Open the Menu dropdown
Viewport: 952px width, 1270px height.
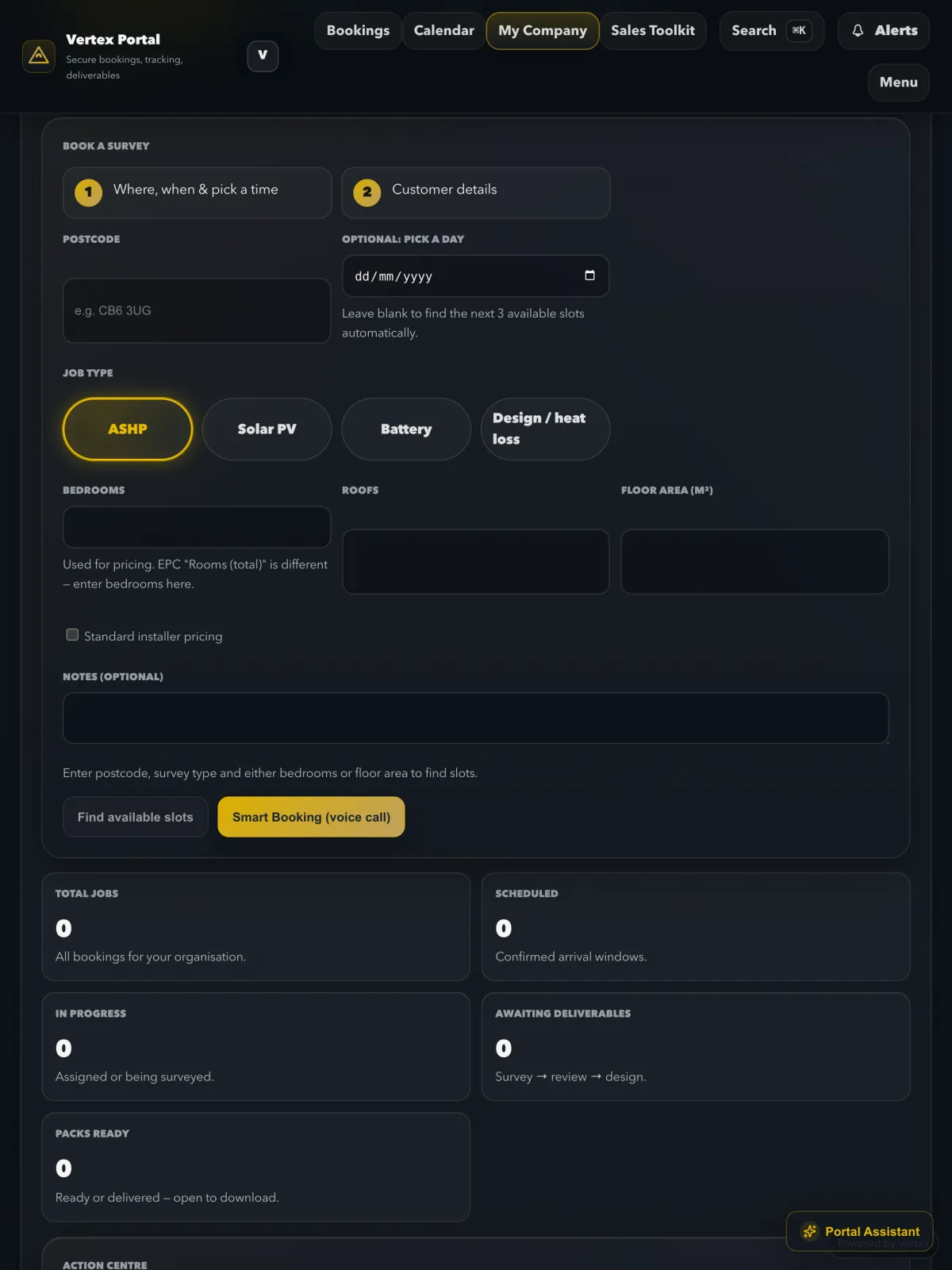pos(898,83)
